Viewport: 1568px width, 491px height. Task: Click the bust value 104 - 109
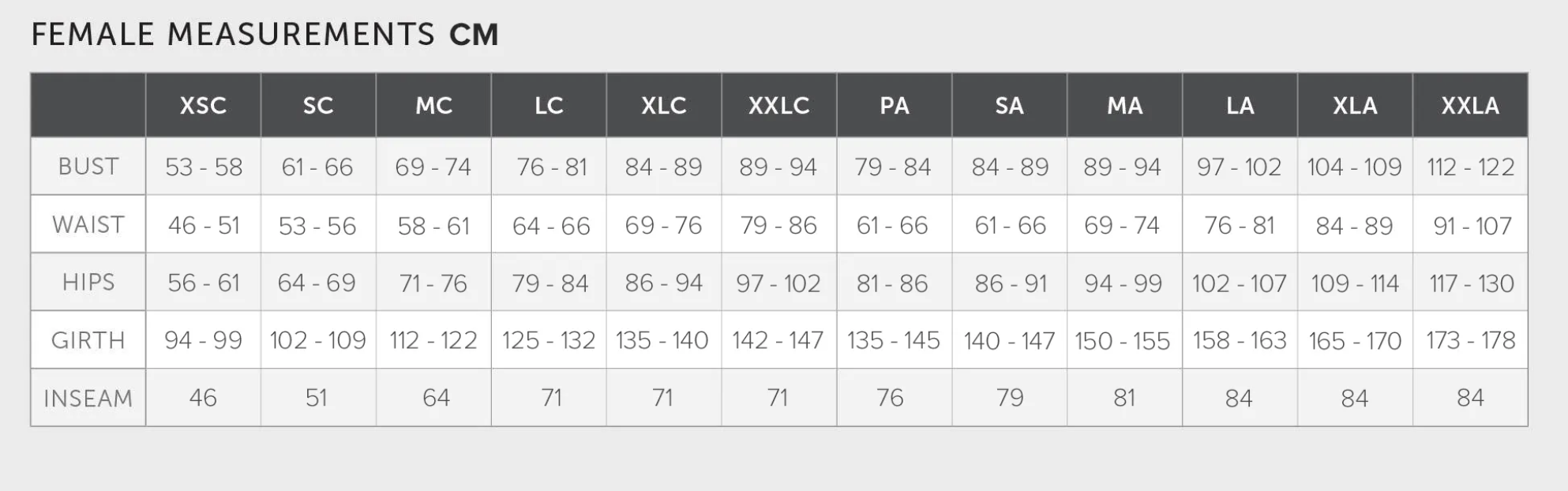click(x=1354, y=167)
